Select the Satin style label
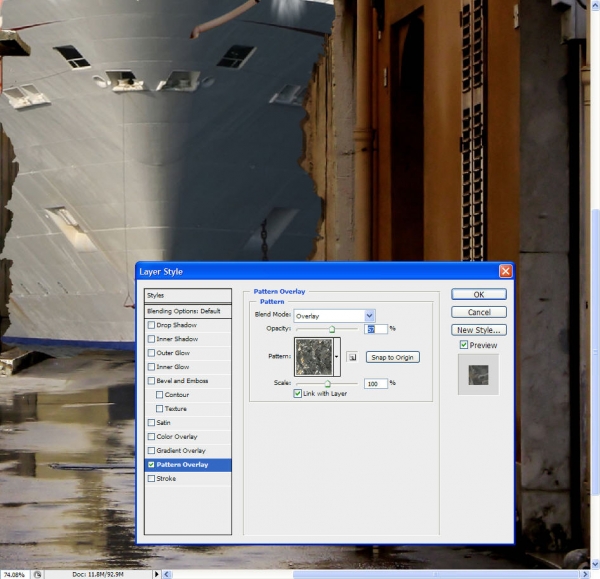This screenshot has width=600, height=579. pyautogui.click(x=163, y=422)
